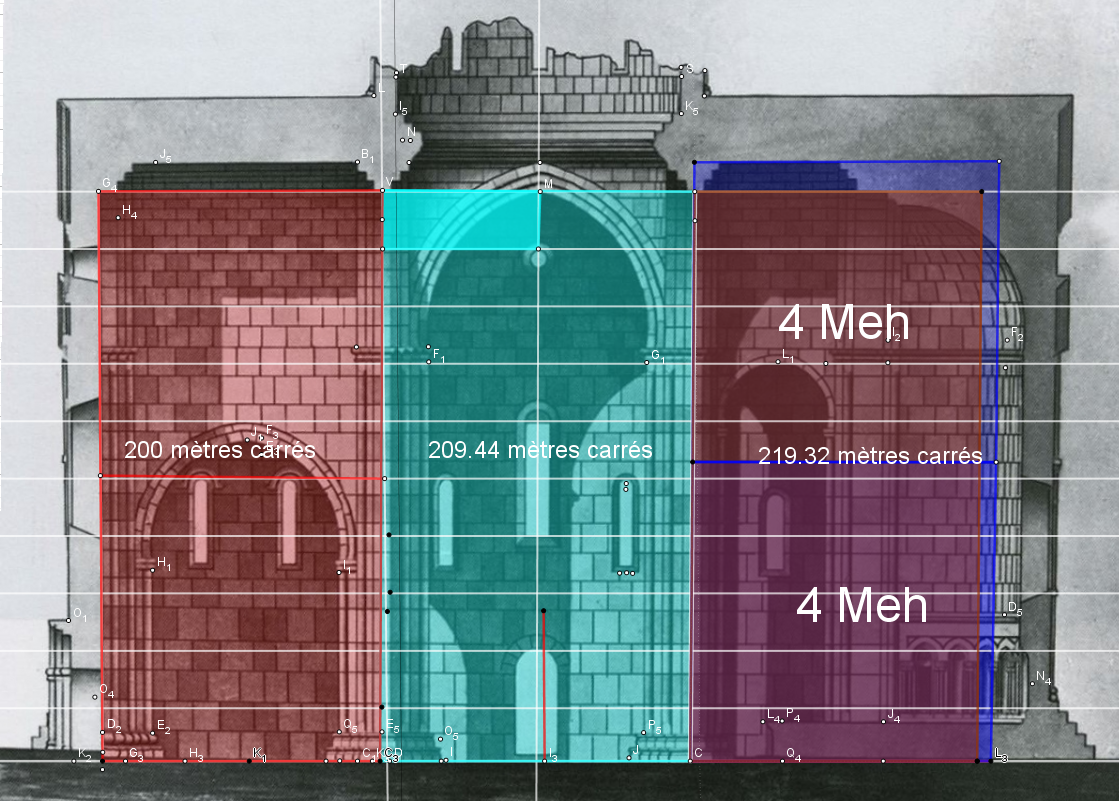Click point G4 at red rectangle corner
The image size is (1119, 801).
point(100,192)
